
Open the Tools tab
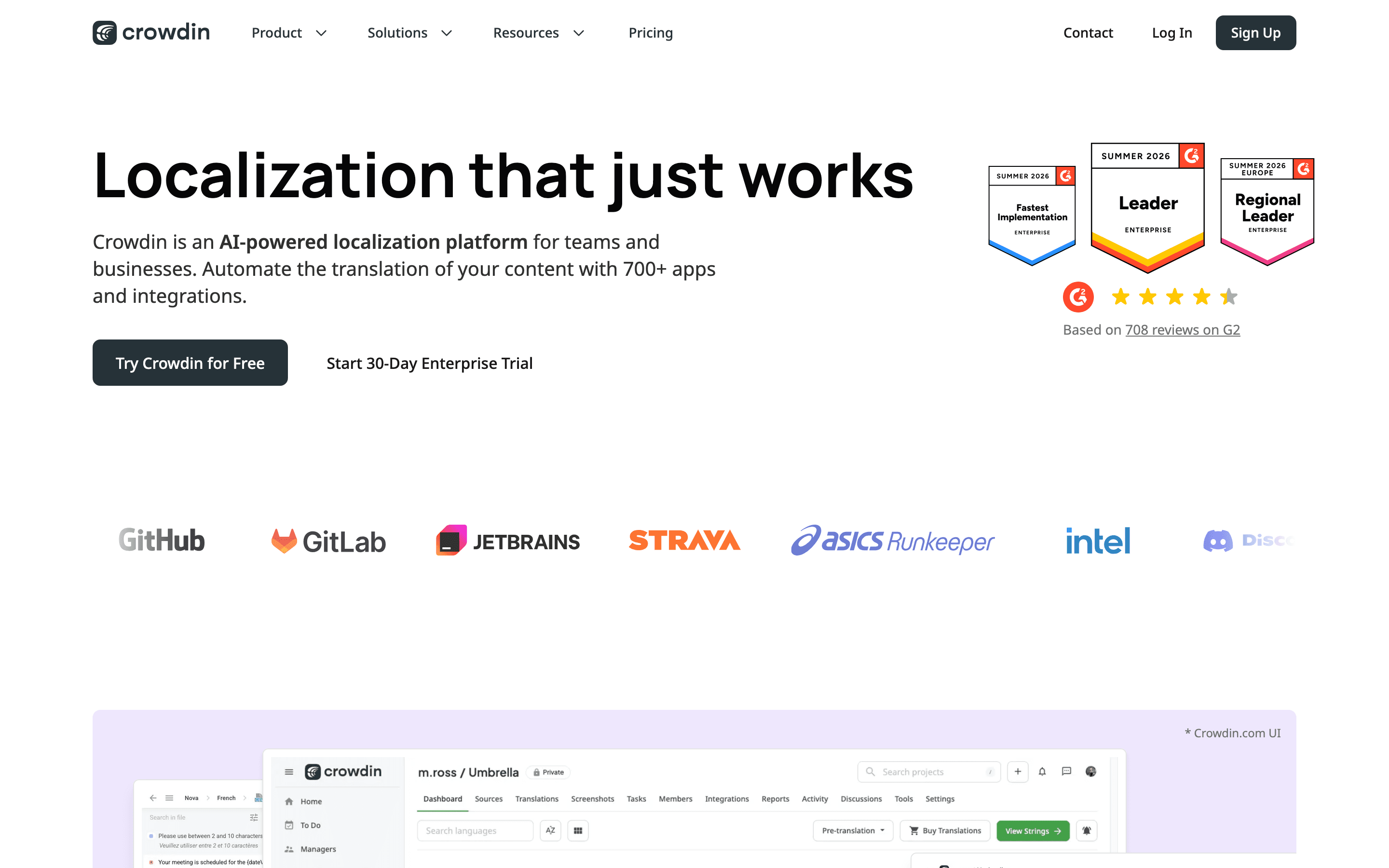903,799
